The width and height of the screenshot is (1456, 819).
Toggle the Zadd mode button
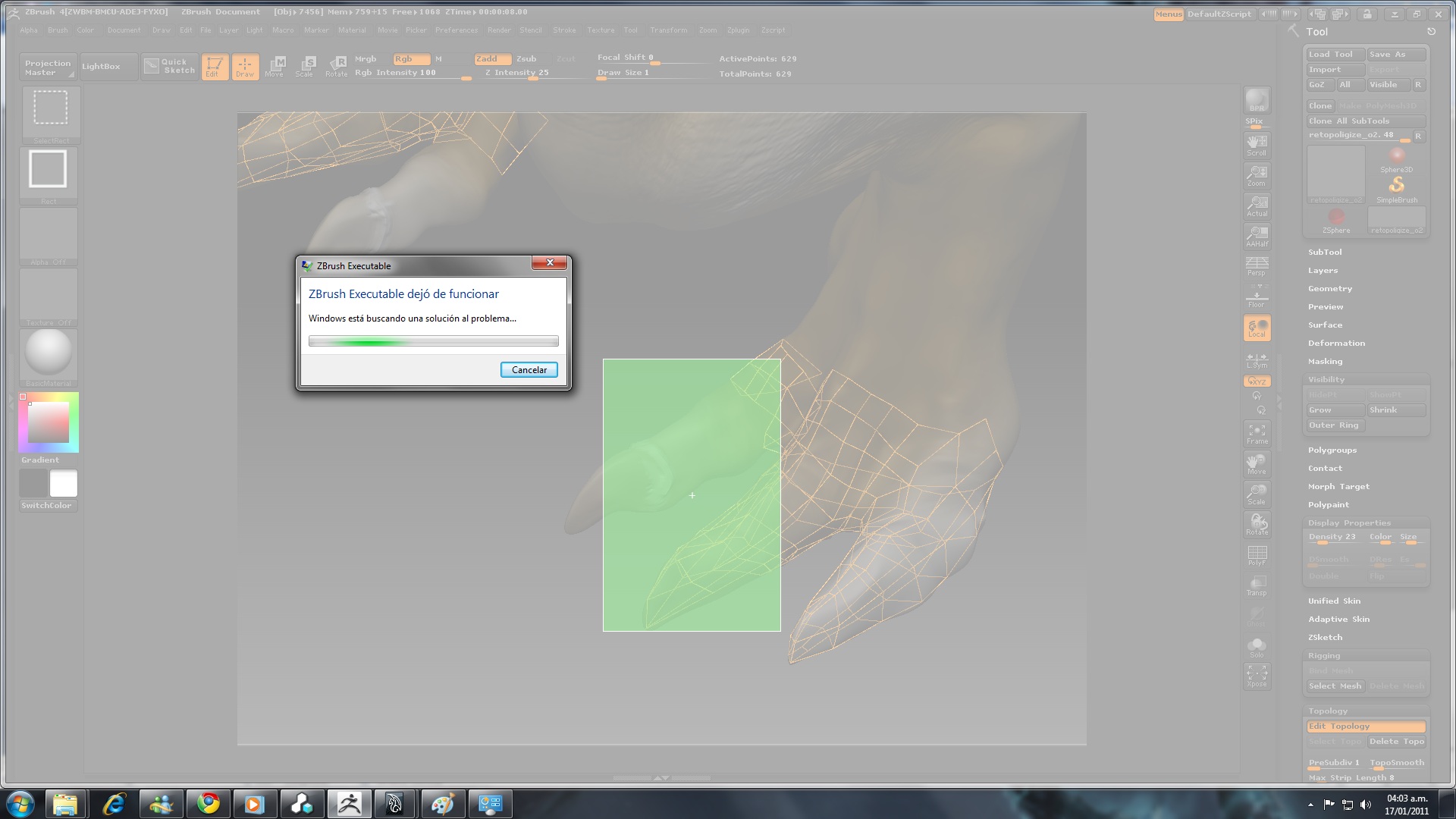tap(491, 59)
